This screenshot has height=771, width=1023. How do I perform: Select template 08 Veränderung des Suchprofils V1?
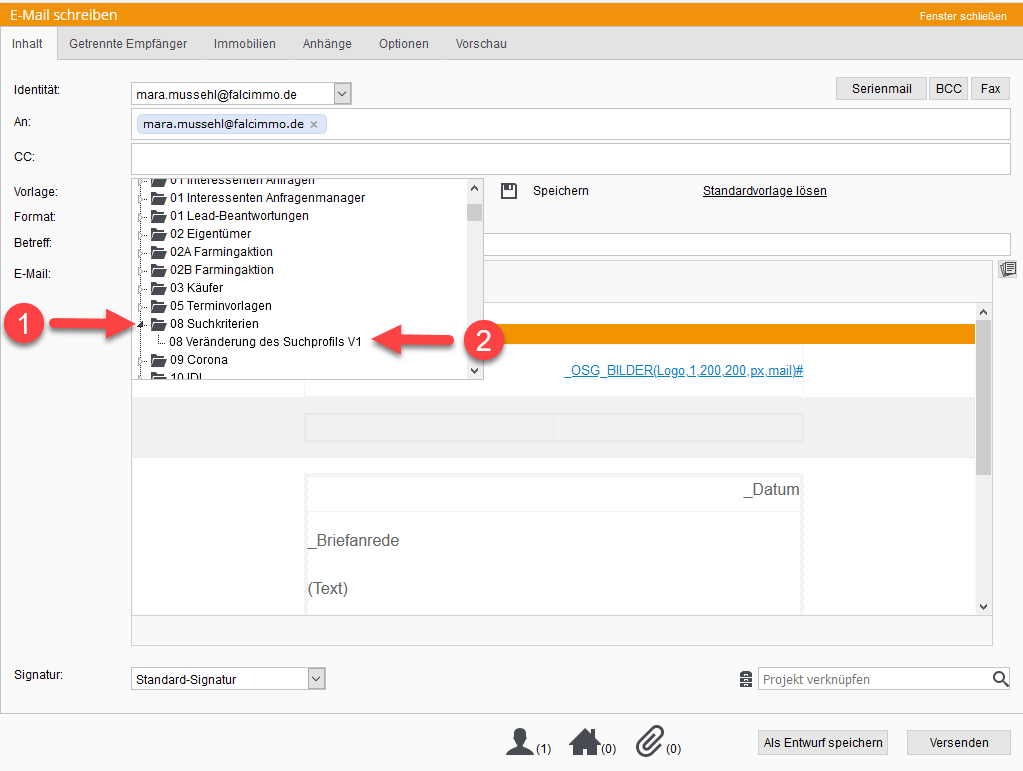pos(265,342)
